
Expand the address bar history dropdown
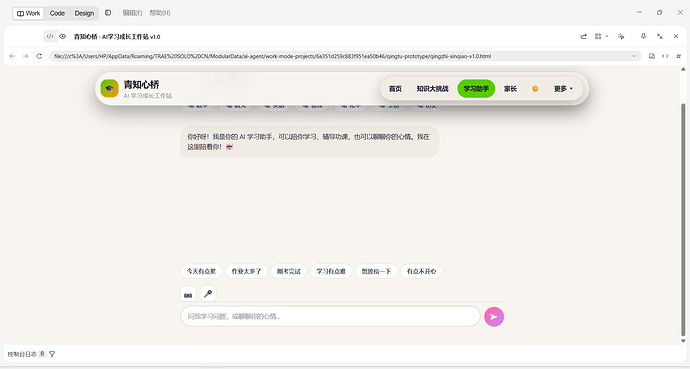(x=634, y=56)
